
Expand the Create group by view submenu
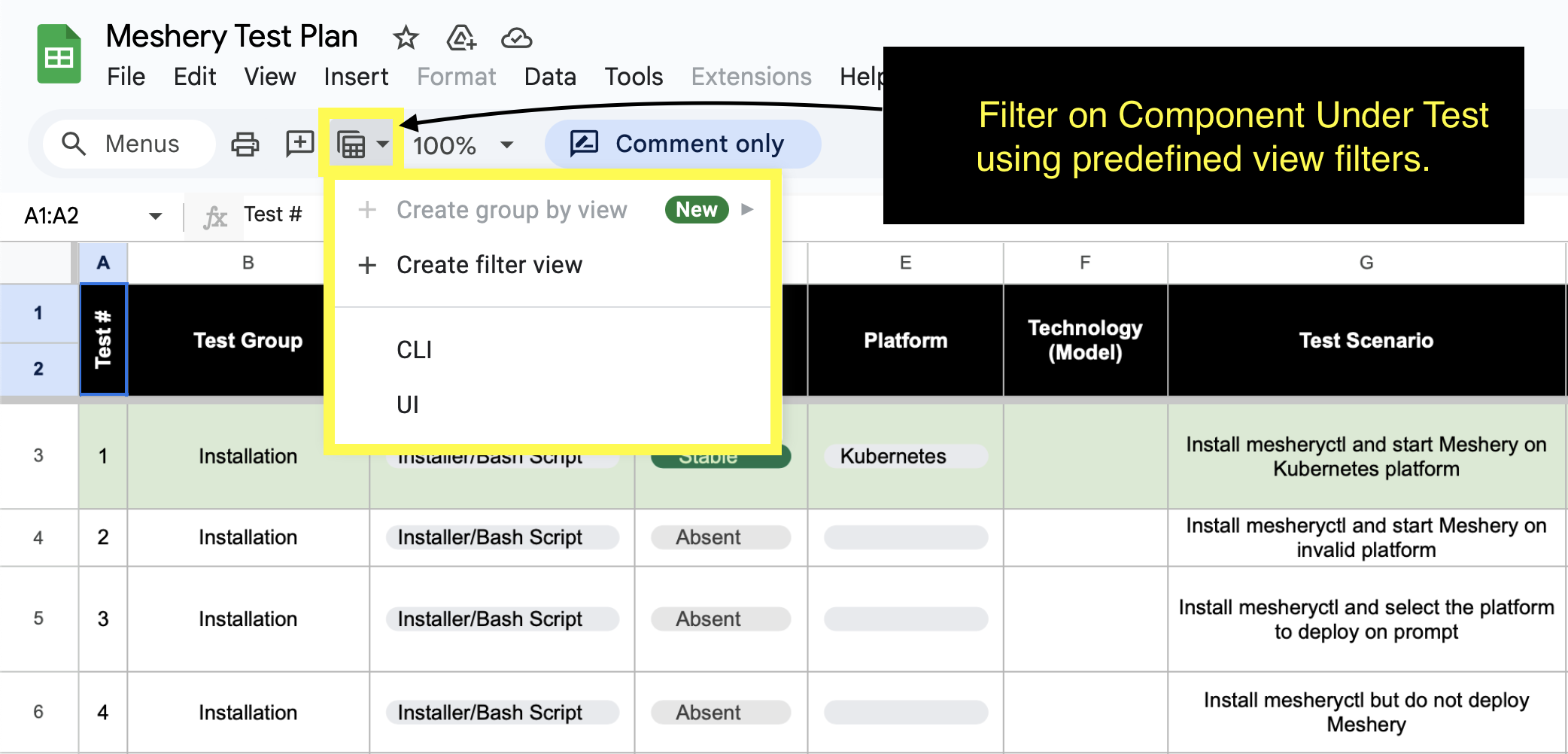point(747,210)
